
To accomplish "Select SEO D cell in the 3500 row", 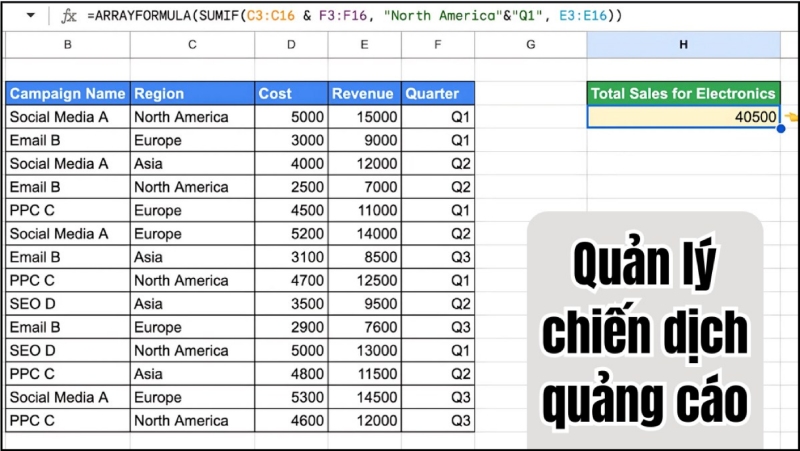I will [x=68, y=304].
